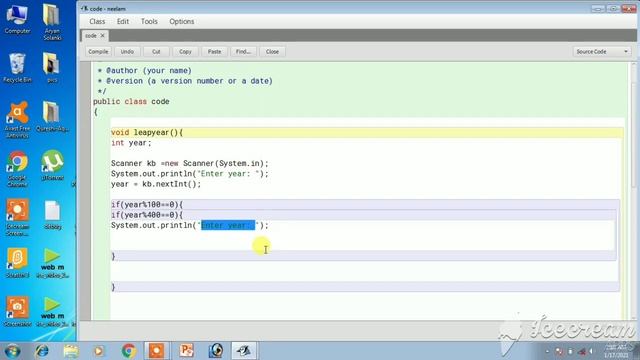Click the Undo button
The height and width of the screenshot is (360, 640).
(127, 52)
